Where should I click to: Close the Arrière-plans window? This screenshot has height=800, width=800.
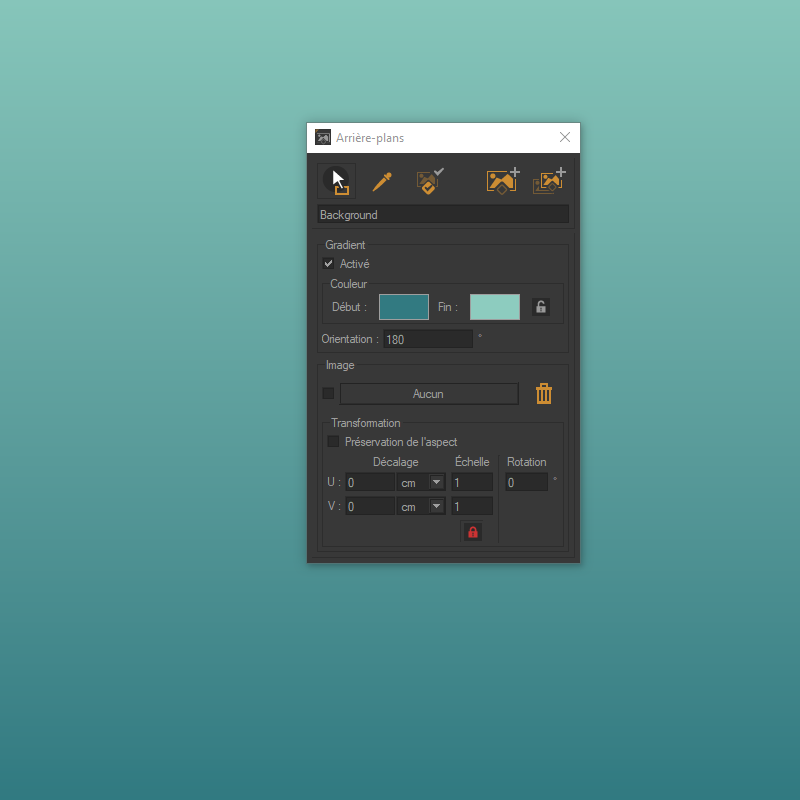[565, 137]
